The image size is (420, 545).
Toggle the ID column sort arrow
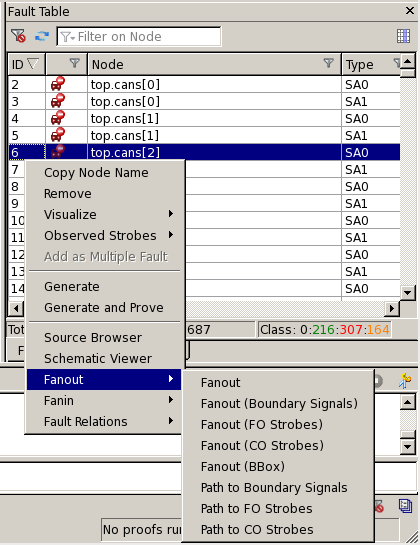coord(33,64)
